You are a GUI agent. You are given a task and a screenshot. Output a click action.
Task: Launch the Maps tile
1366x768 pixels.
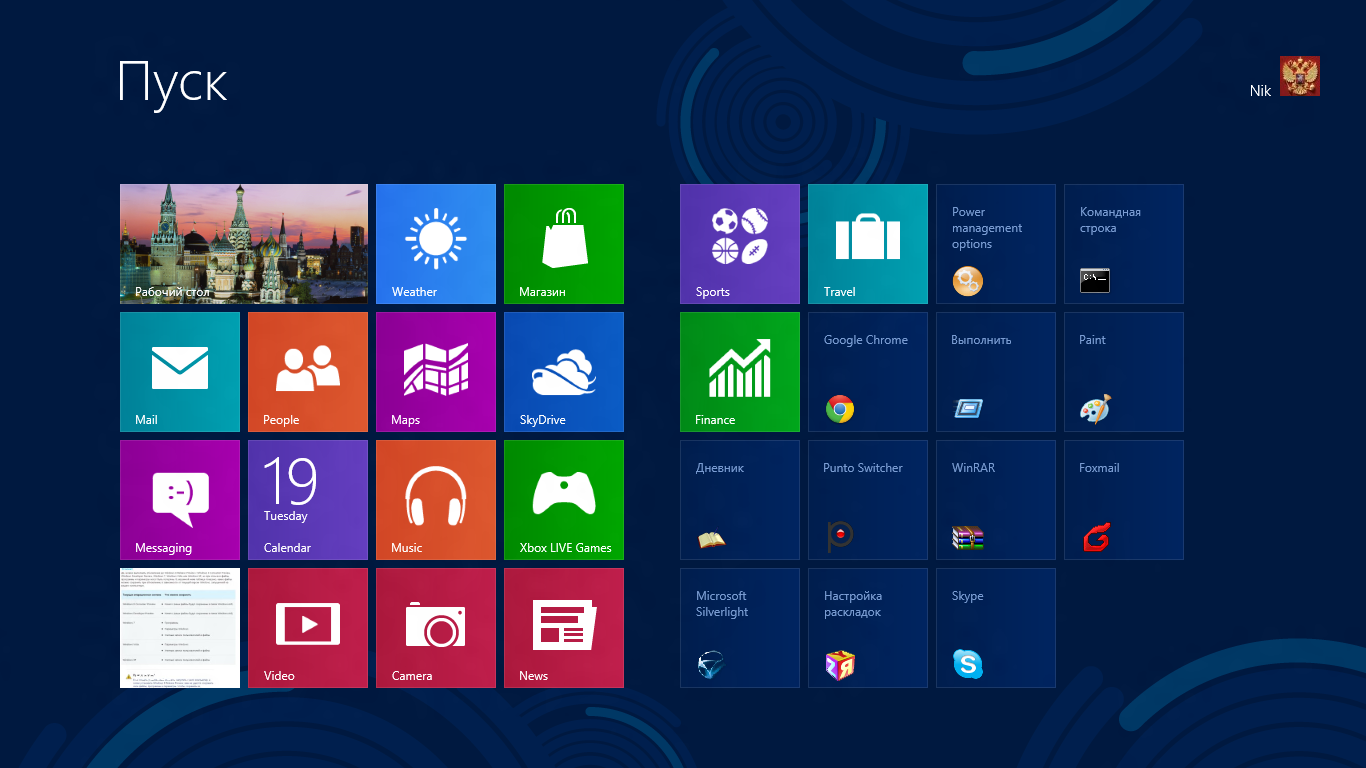(436, 372)
